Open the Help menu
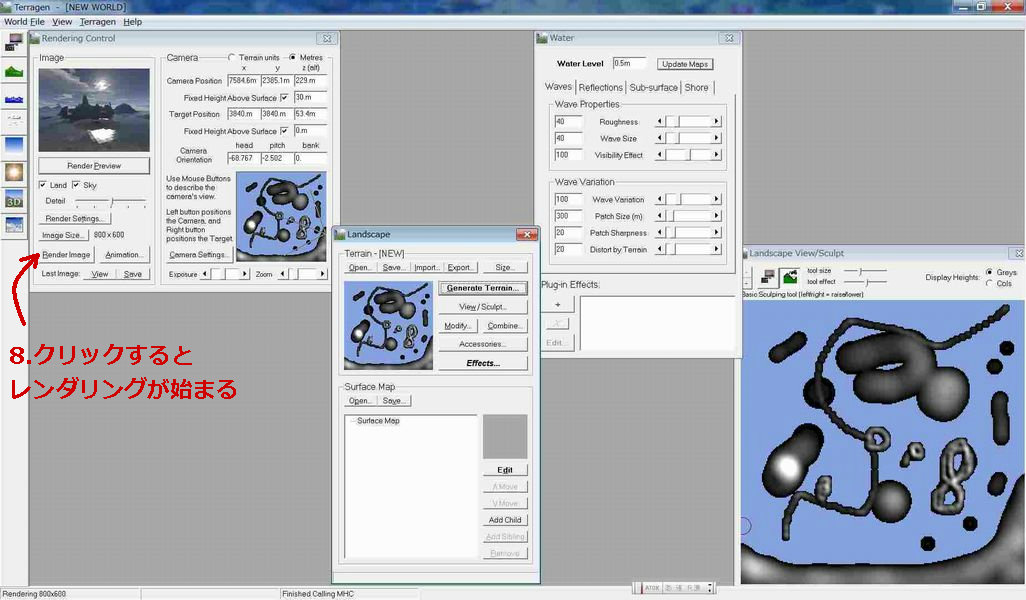 coord(133,22)
